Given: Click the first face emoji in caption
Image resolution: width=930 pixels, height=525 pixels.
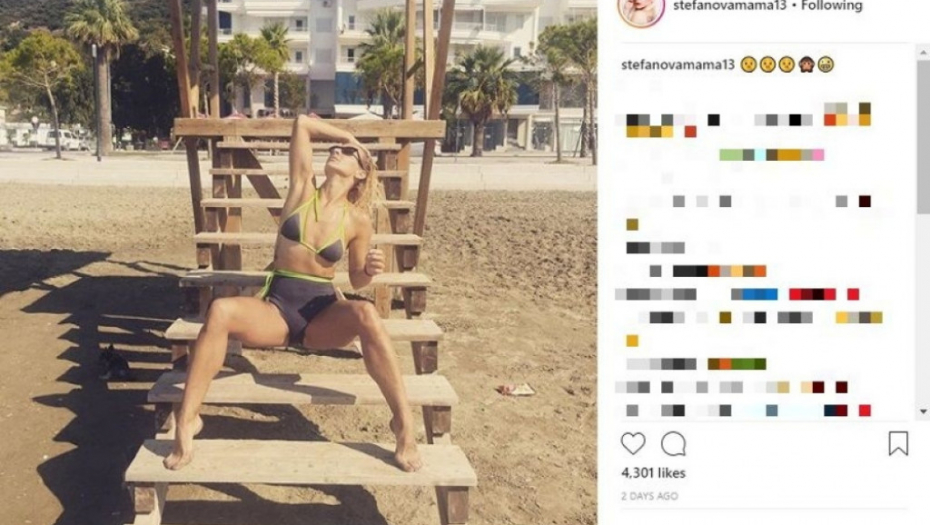Looking at the screenshot, I should [749, 65].
